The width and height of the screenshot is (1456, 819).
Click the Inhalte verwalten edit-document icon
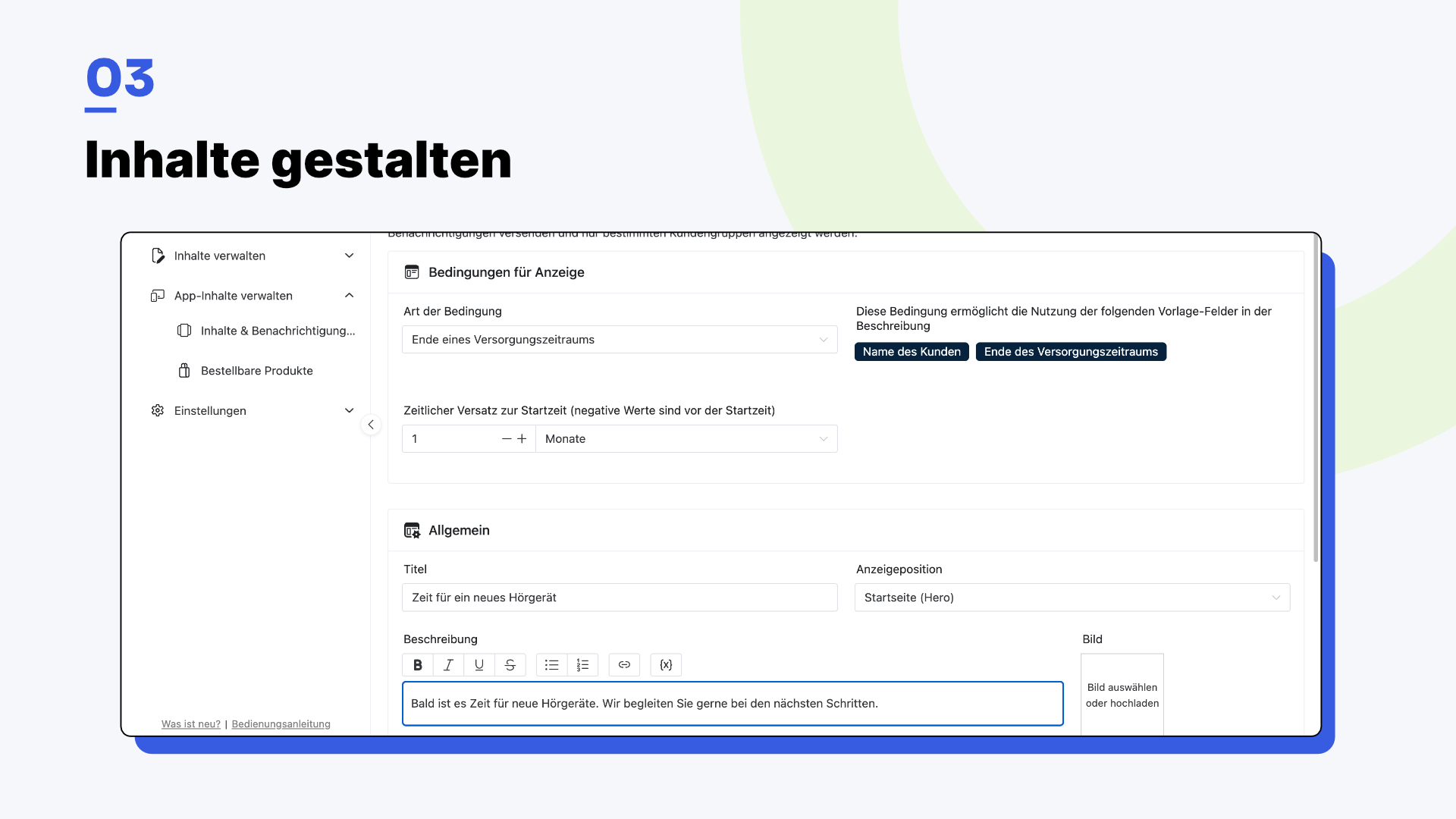(158, 256)
